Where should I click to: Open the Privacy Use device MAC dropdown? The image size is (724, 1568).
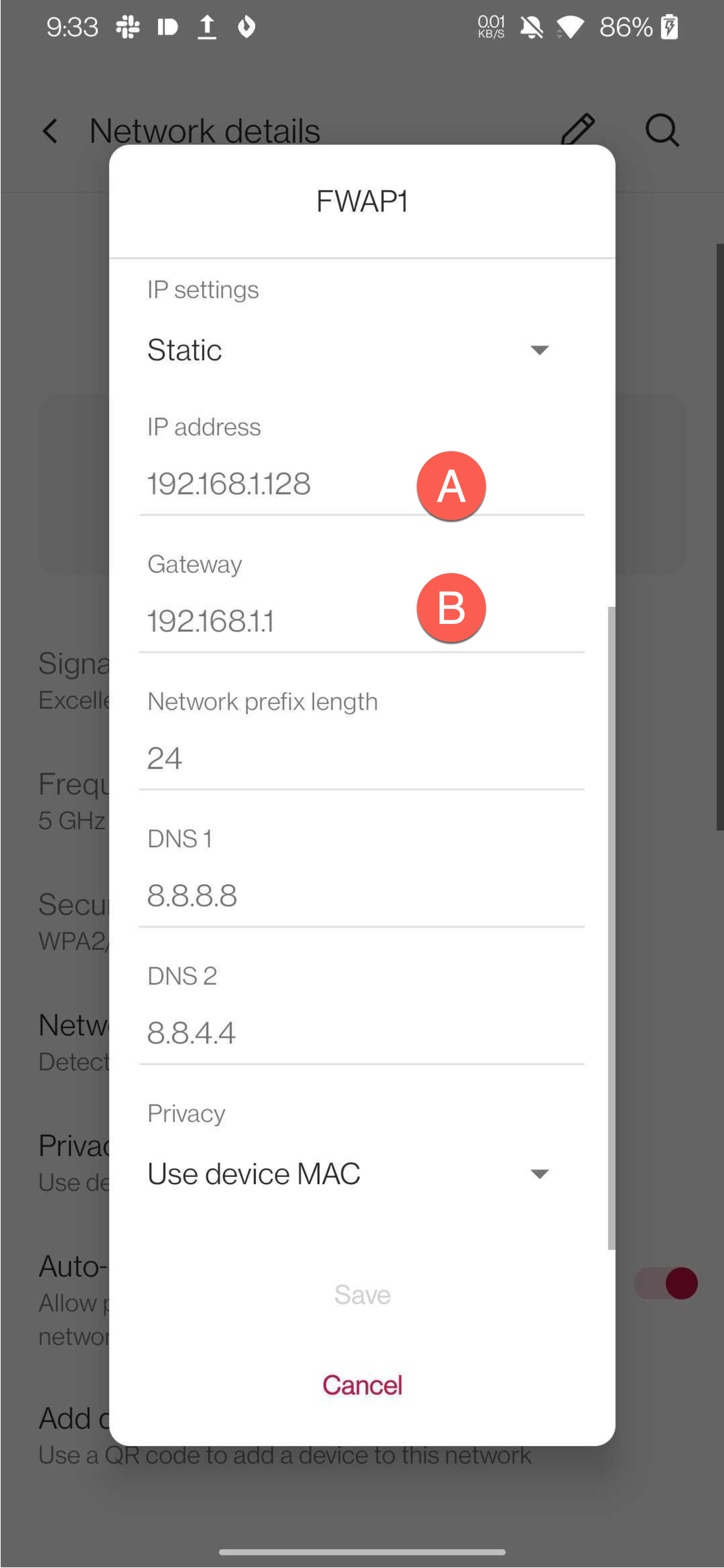348,1173
